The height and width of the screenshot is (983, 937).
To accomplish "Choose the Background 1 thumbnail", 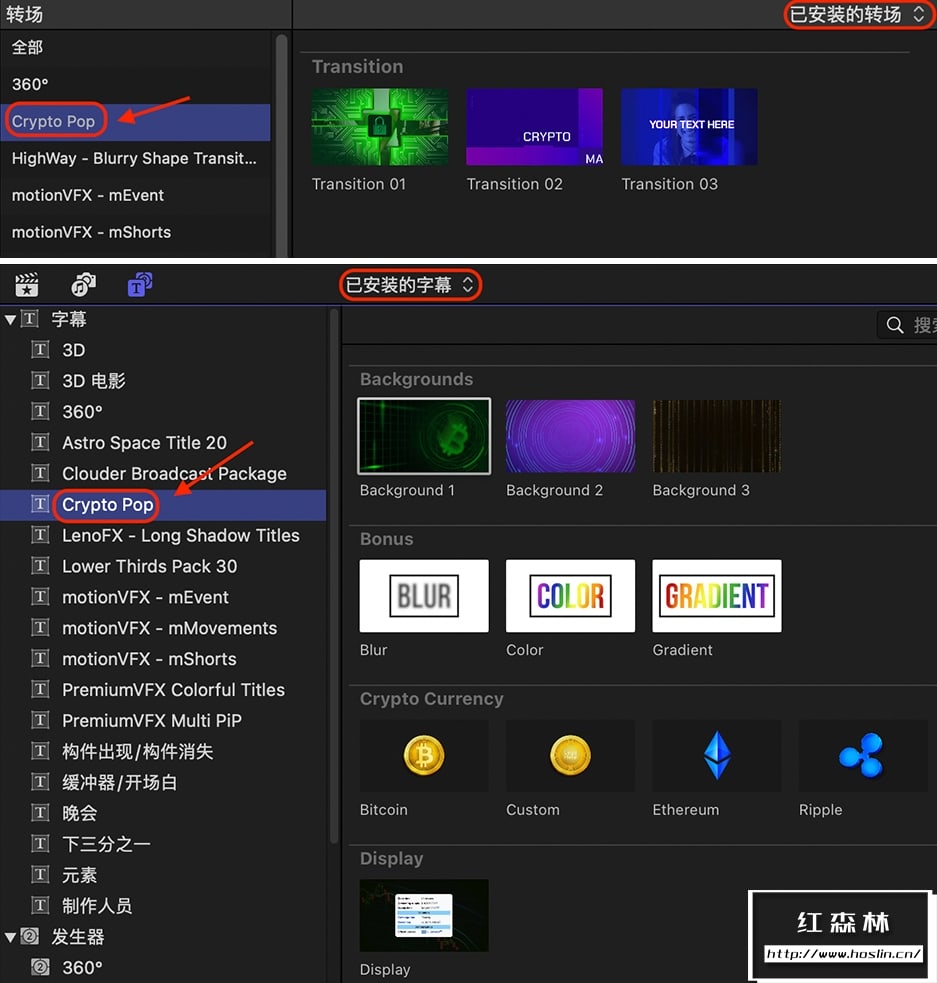I will pos(424,436).
